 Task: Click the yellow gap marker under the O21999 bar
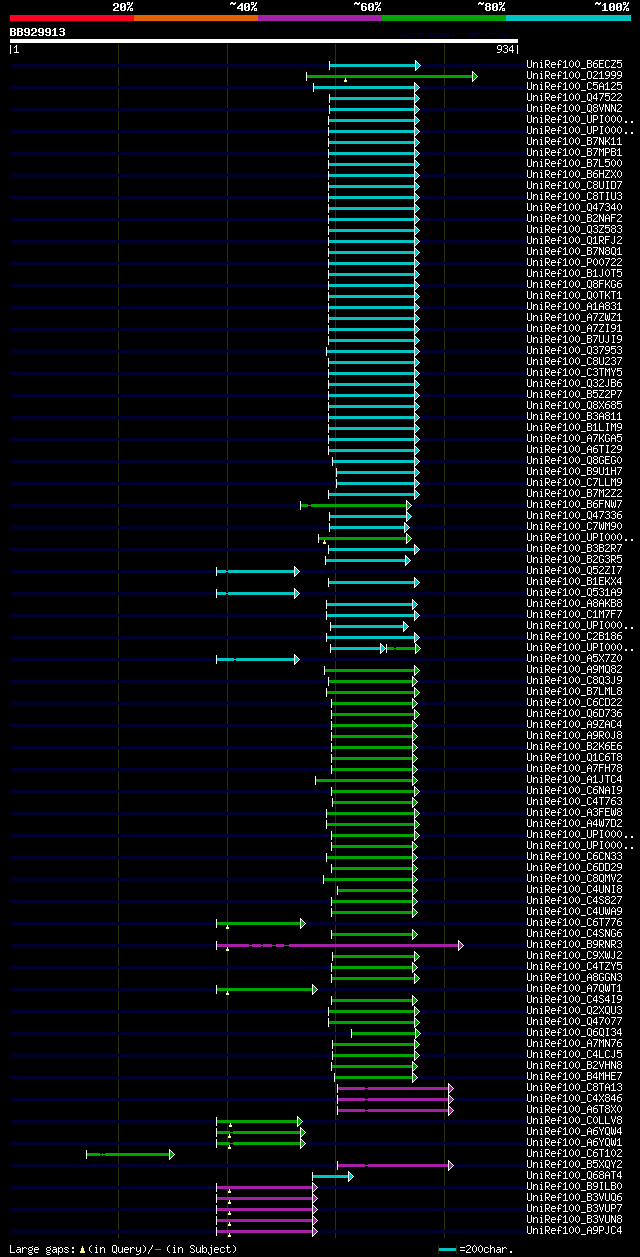(345, 80)
